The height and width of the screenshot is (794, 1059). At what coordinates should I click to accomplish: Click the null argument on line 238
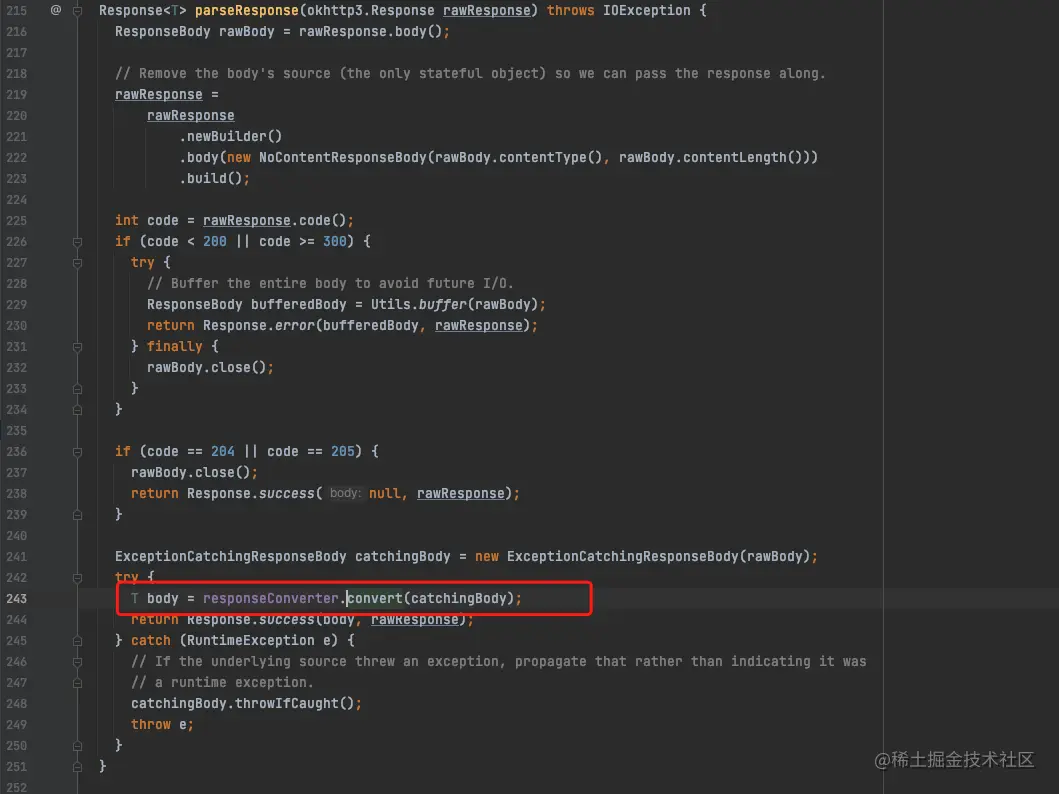[384, 494]
